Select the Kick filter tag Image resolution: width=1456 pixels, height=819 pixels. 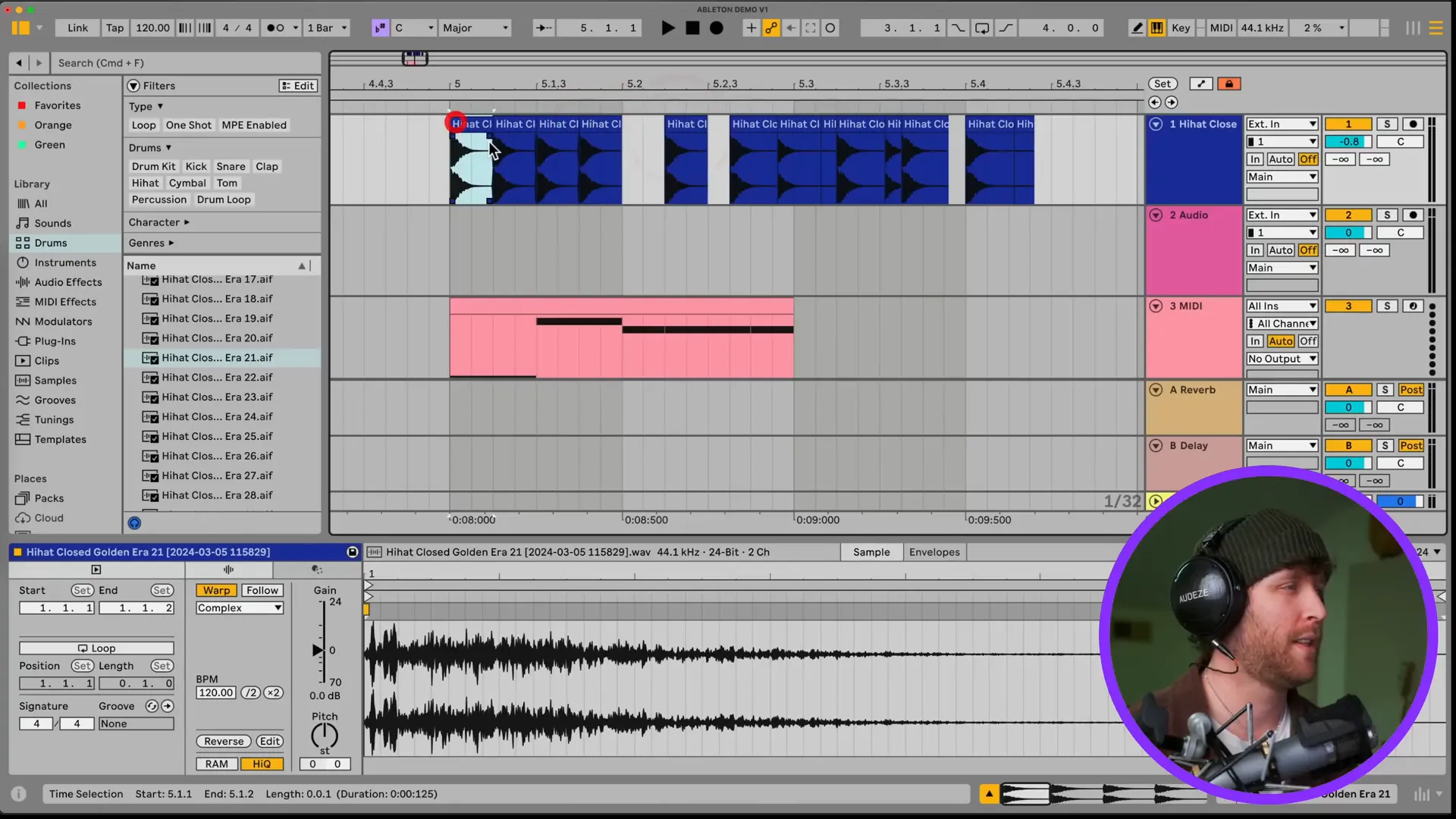point(196,166)
